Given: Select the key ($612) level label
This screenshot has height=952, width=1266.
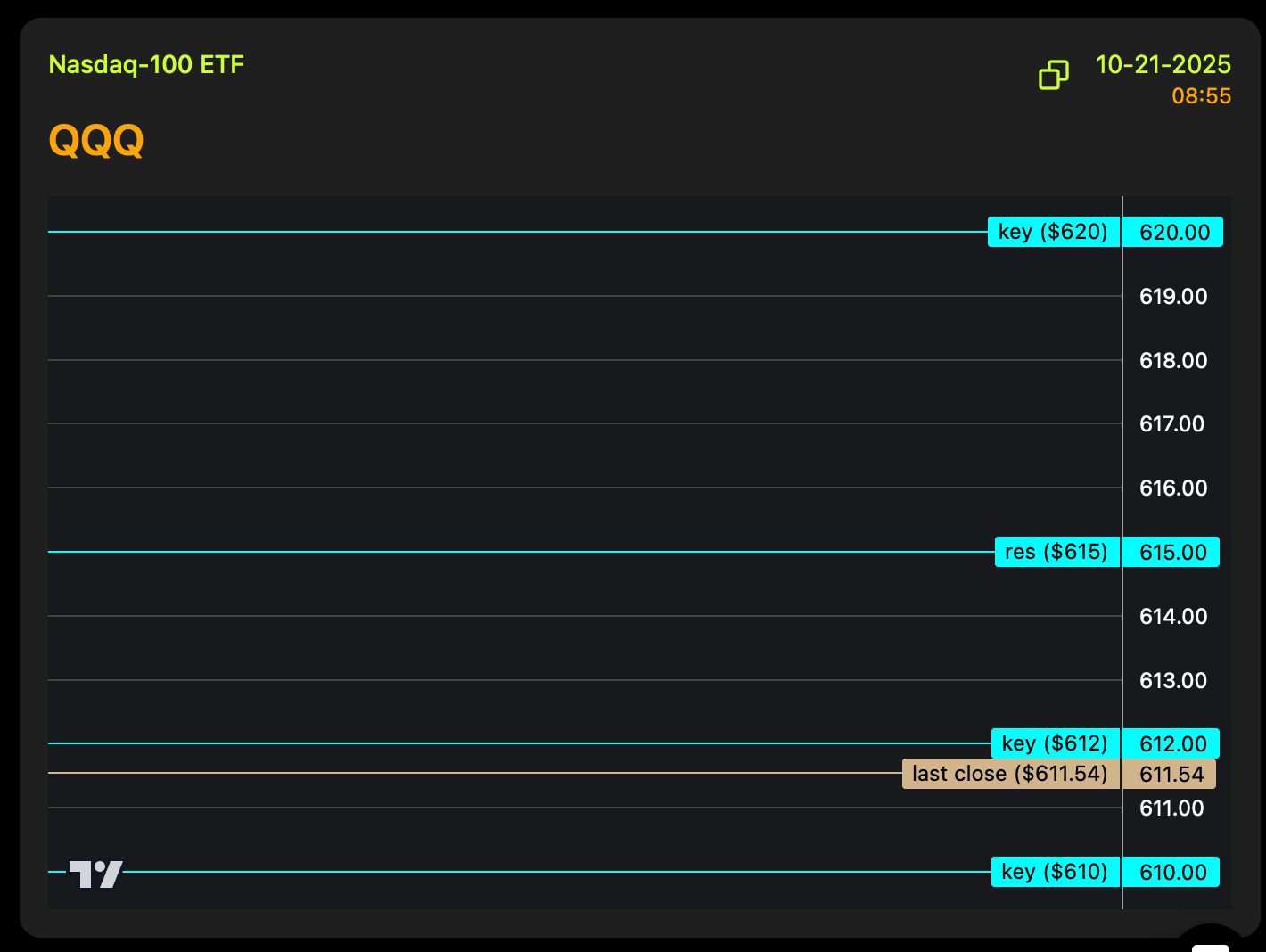Looking at the screenshot, I should pos(1055,743).
